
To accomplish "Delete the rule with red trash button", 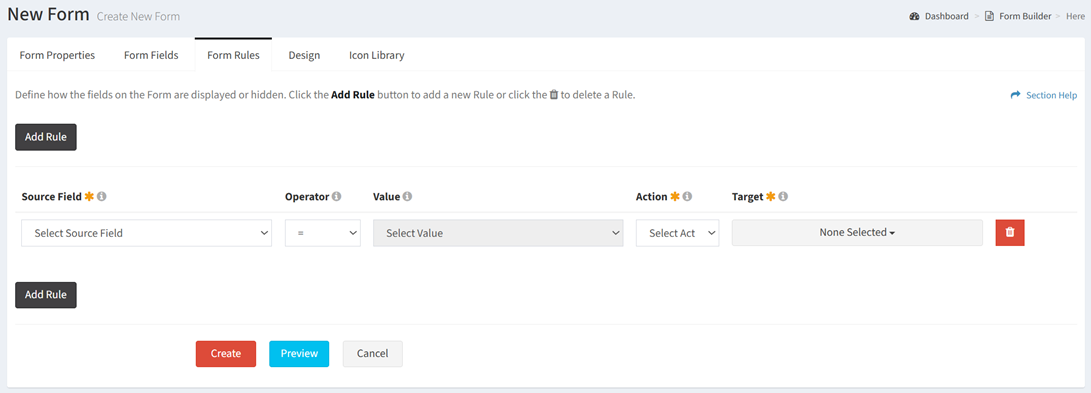I will tap(1010, 233).
